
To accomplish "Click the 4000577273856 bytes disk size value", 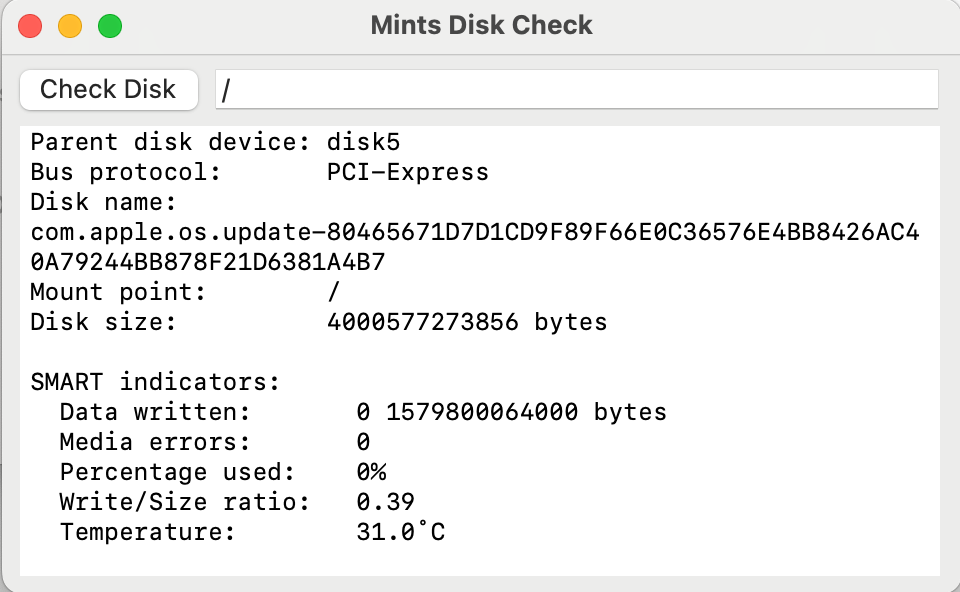I will pos(467,322).
